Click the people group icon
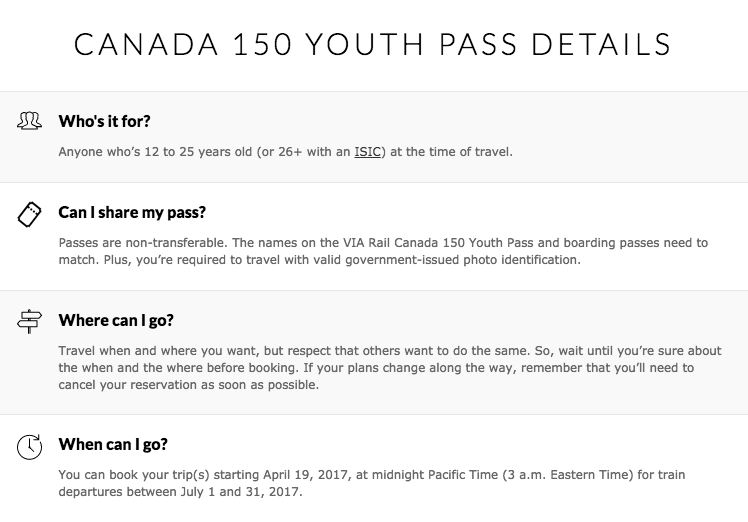The height and width of the screenshot is (522, 748). pos(29,121)
